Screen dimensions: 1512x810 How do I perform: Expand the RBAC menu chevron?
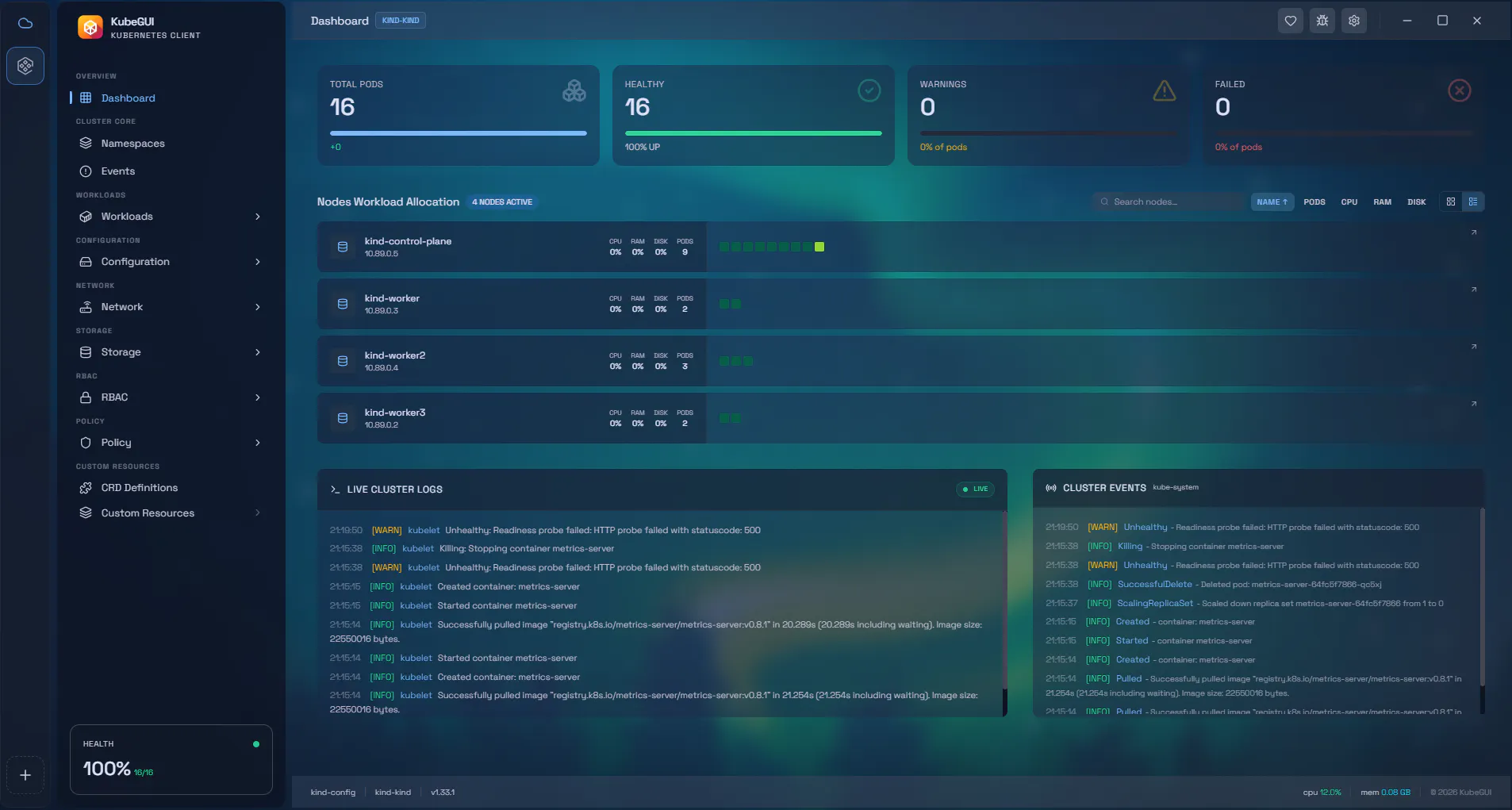pyautogui.click(x=258, y=397)
